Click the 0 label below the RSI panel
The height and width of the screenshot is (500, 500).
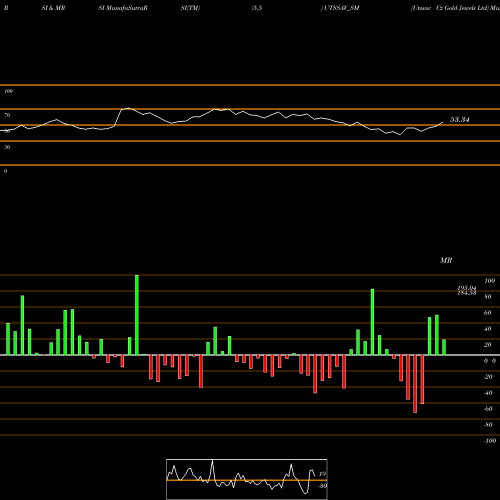coord(5,171)
